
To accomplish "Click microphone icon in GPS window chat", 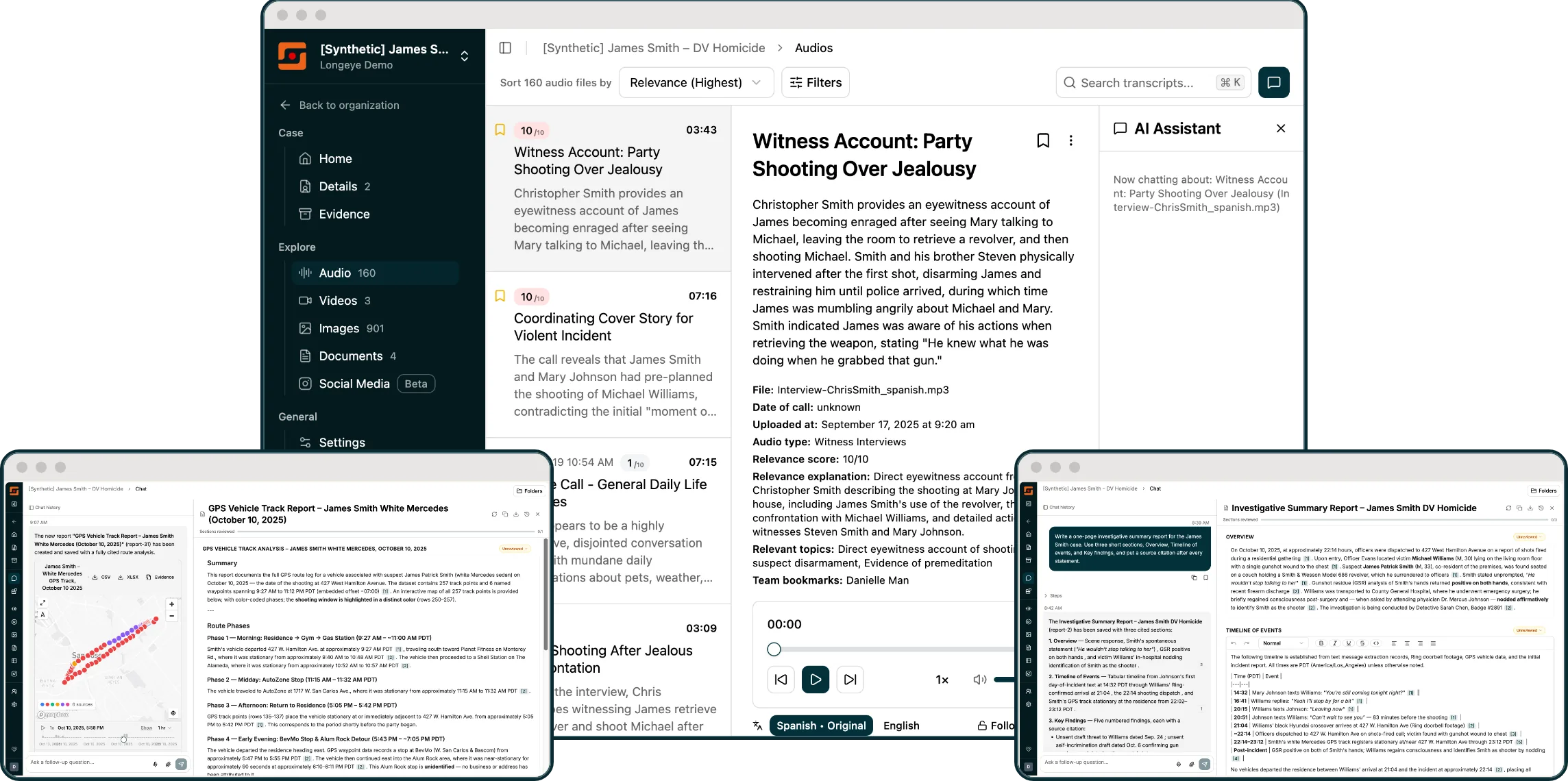I will pos(156,764).
